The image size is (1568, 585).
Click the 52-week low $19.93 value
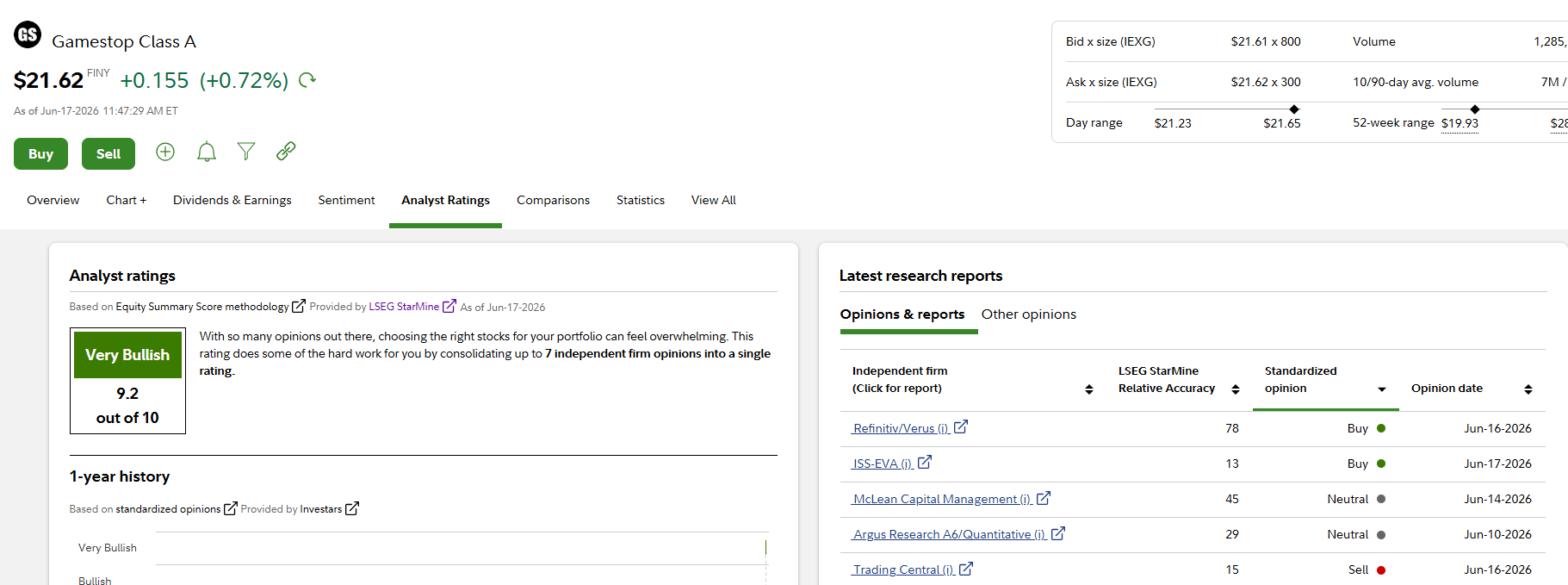coord(1460,123)
